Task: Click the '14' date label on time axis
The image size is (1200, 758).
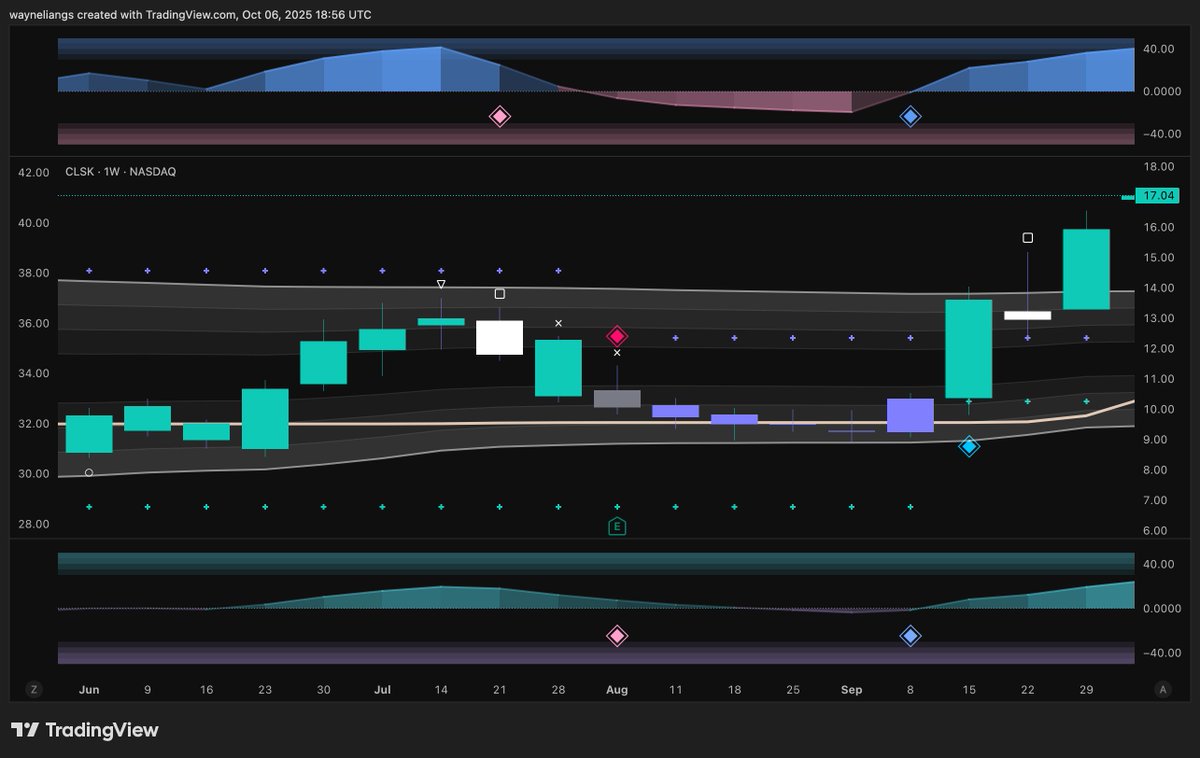Action: 441,690
